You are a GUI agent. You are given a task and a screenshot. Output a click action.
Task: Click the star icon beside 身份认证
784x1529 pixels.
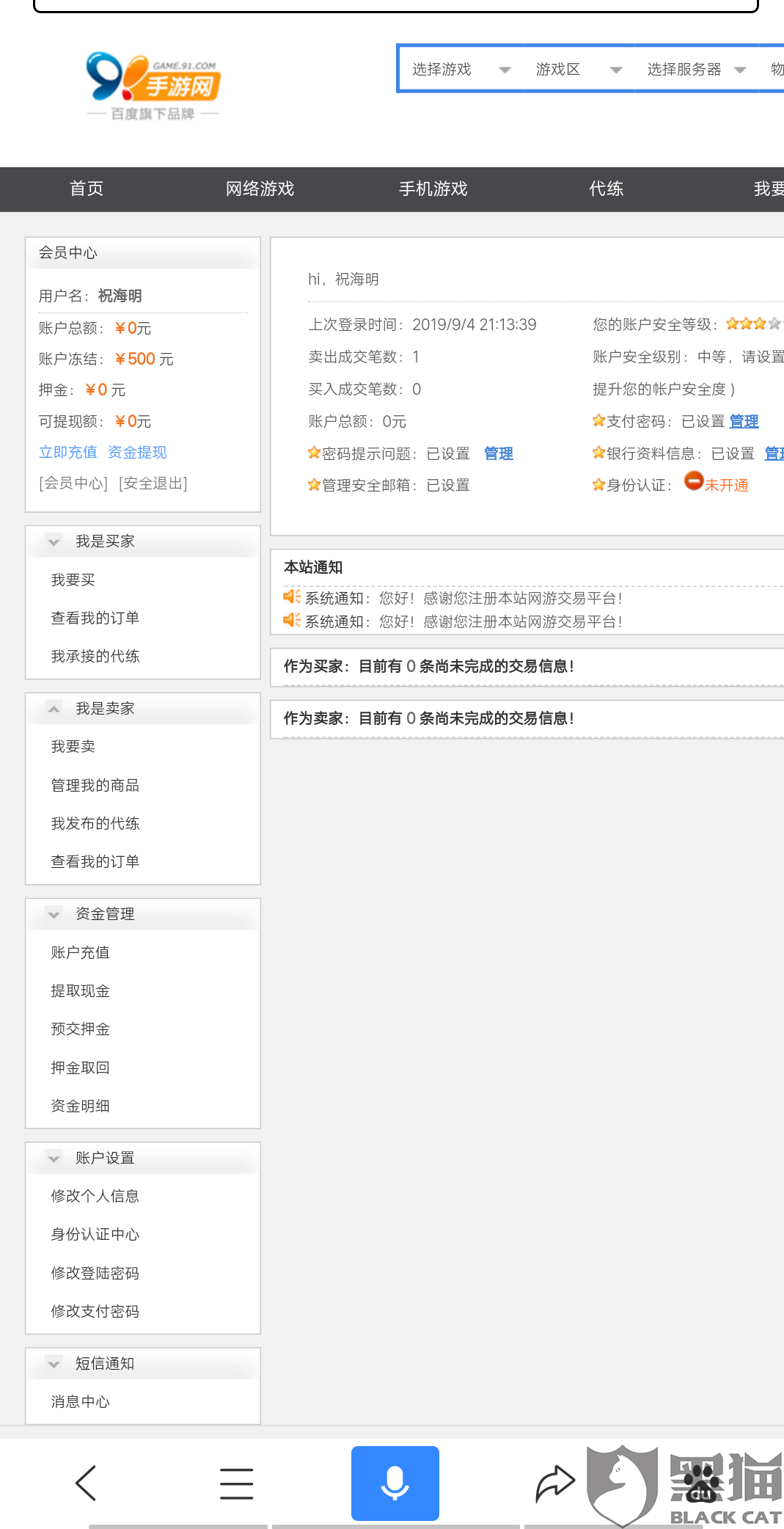pos(598,484)
